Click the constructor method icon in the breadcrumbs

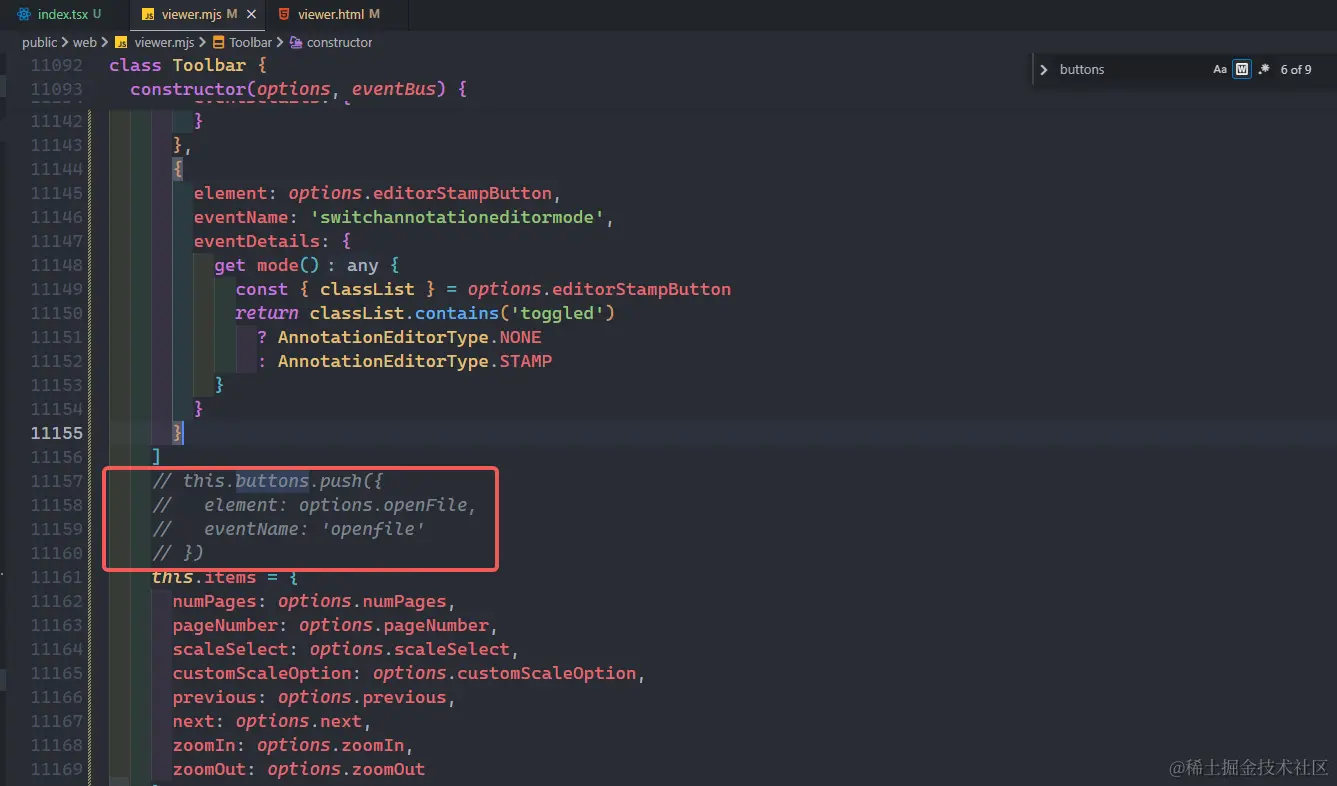tap(294, 42)
